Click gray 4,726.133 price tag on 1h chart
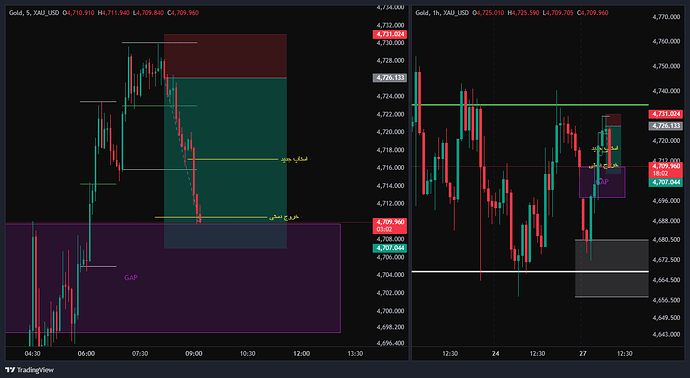 pos(666,126)
